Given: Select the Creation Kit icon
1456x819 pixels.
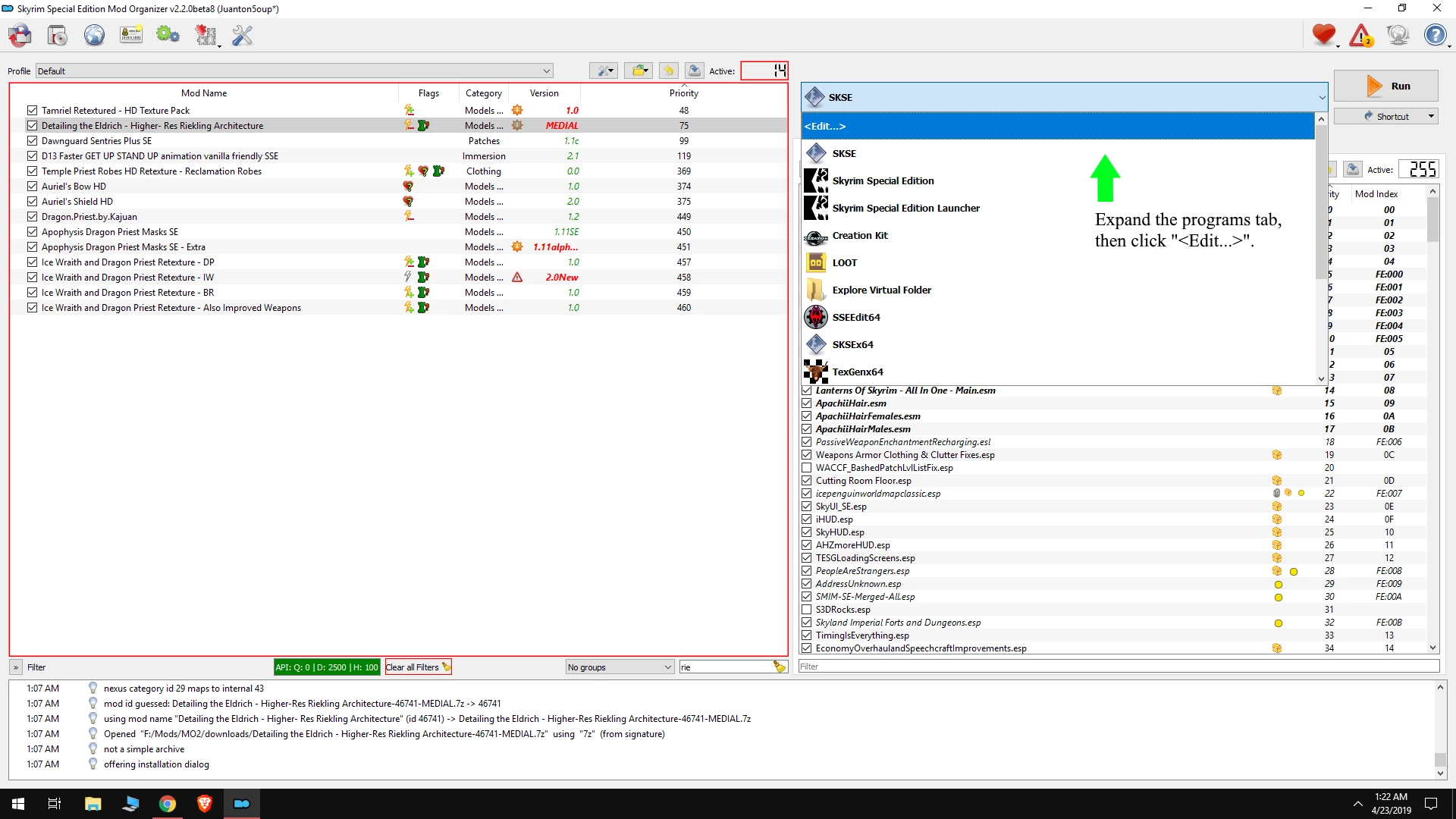Looking at the screenshot, I should click(817, 235).
